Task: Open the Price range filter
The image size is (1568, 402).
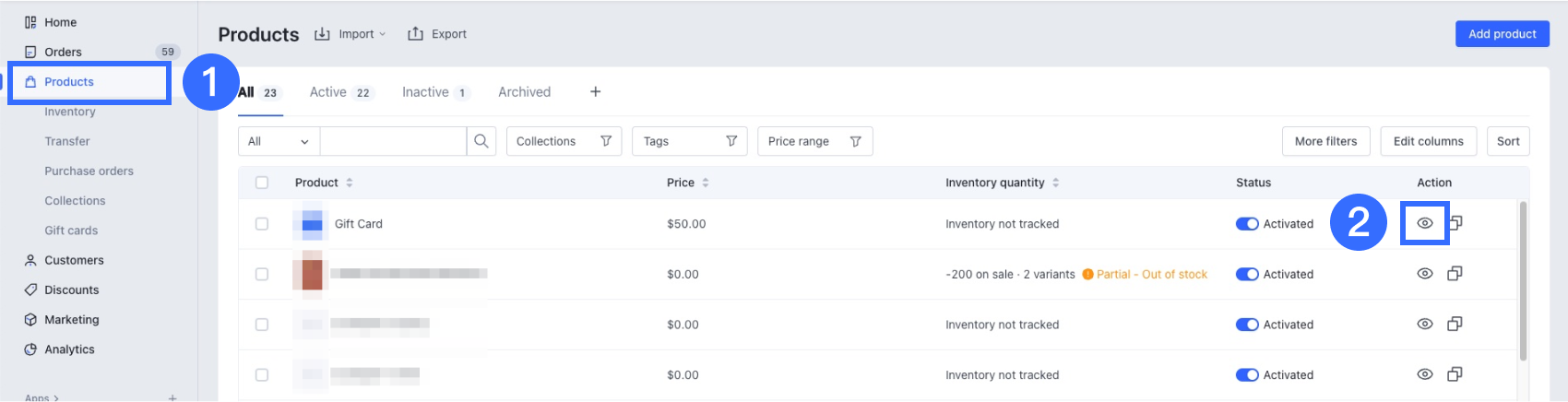Action: 814,141
